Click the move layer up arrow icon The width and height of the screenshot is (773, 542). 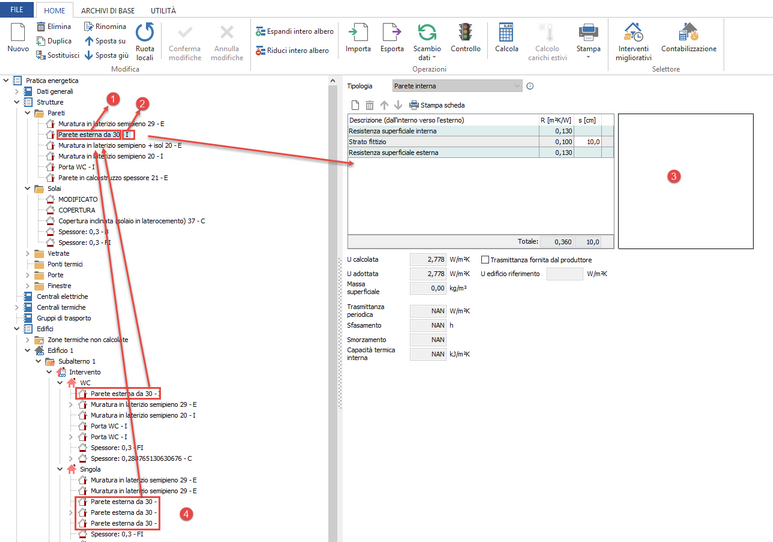pyautogui.click(x=384, y=105)
